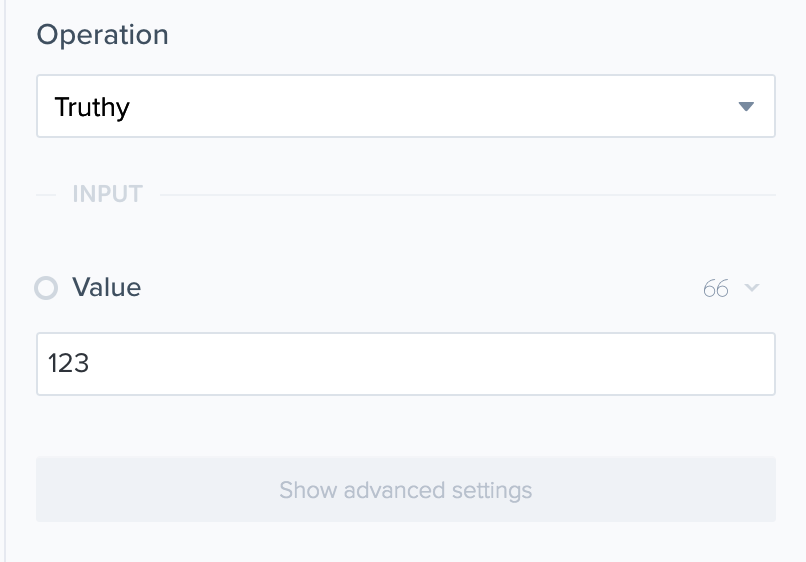The width and height of the screenshot is (806, 562).
Task: Reveal advanced settings for this module
Action: (405, 490)
